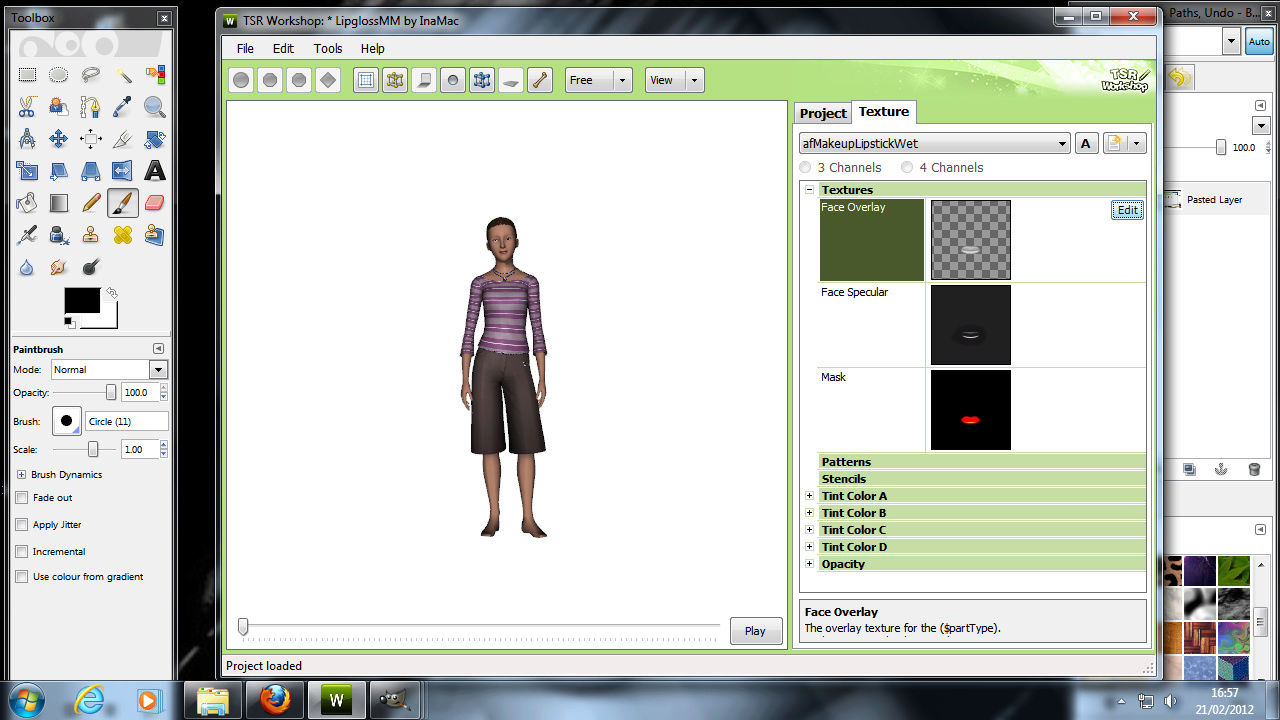Viewport: 1280px width, 720px height.
Task: Open the Help menu
Action: [x=372, y=48]
